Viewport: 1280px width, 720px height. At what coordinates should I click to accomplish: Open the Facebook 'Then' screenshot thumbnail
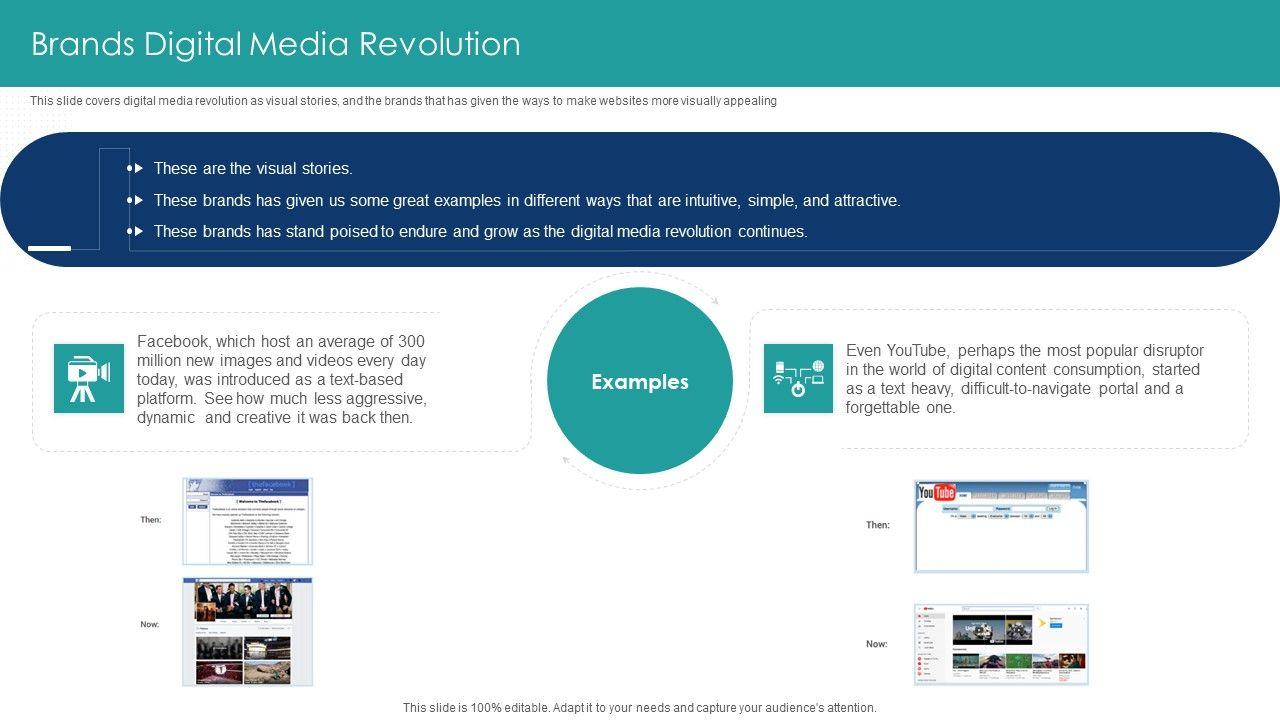click(x=247, y=521)
